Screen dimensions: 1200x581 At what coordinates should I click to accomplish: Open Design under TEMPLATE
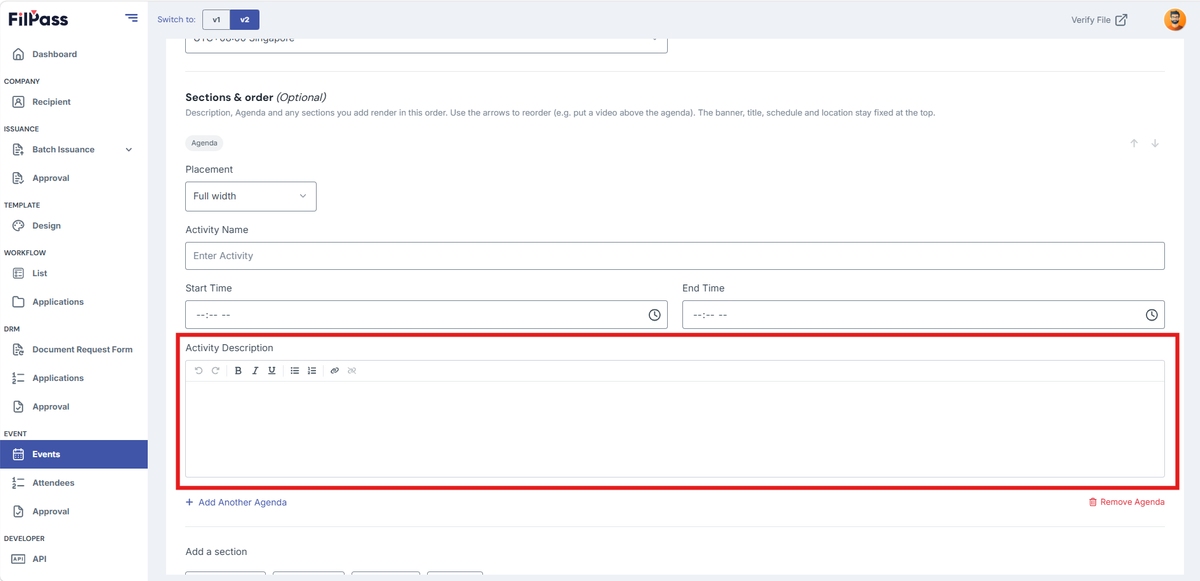click(x=74, y=226)
